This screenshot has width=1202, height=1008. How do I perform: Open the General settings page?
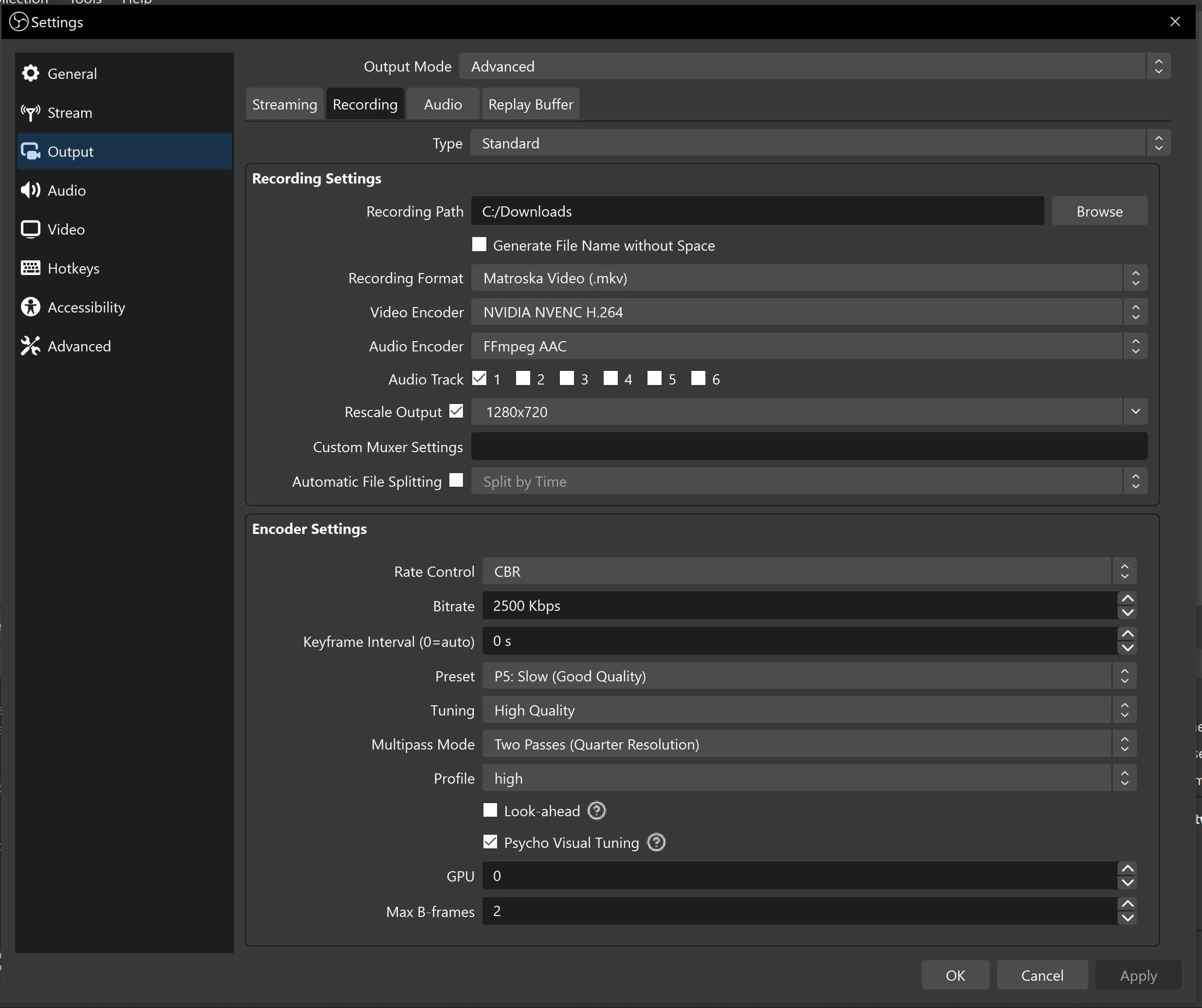[x=124, y=73]
